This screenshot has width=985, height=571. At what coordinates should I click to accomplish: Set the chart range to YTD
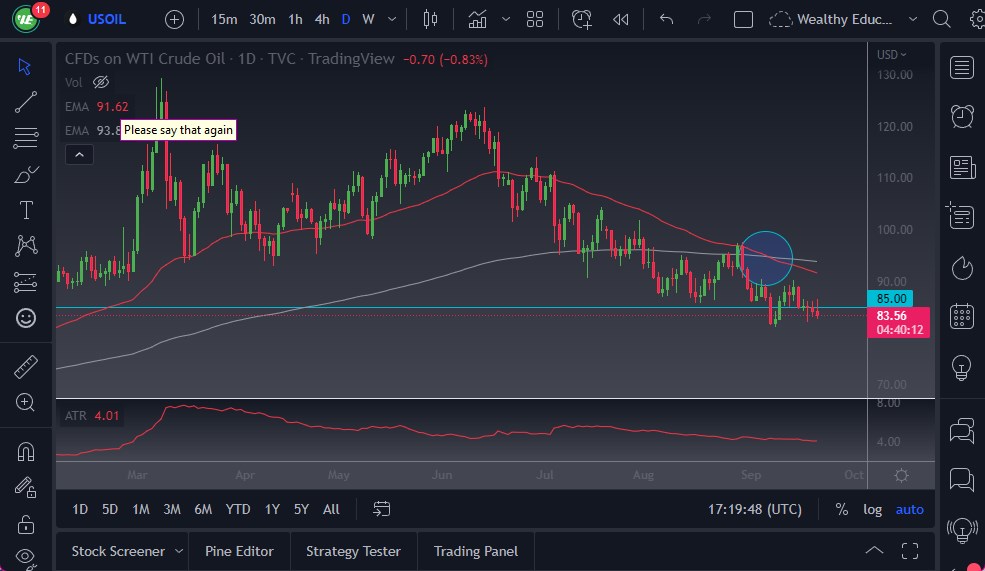tap(237, 509)
